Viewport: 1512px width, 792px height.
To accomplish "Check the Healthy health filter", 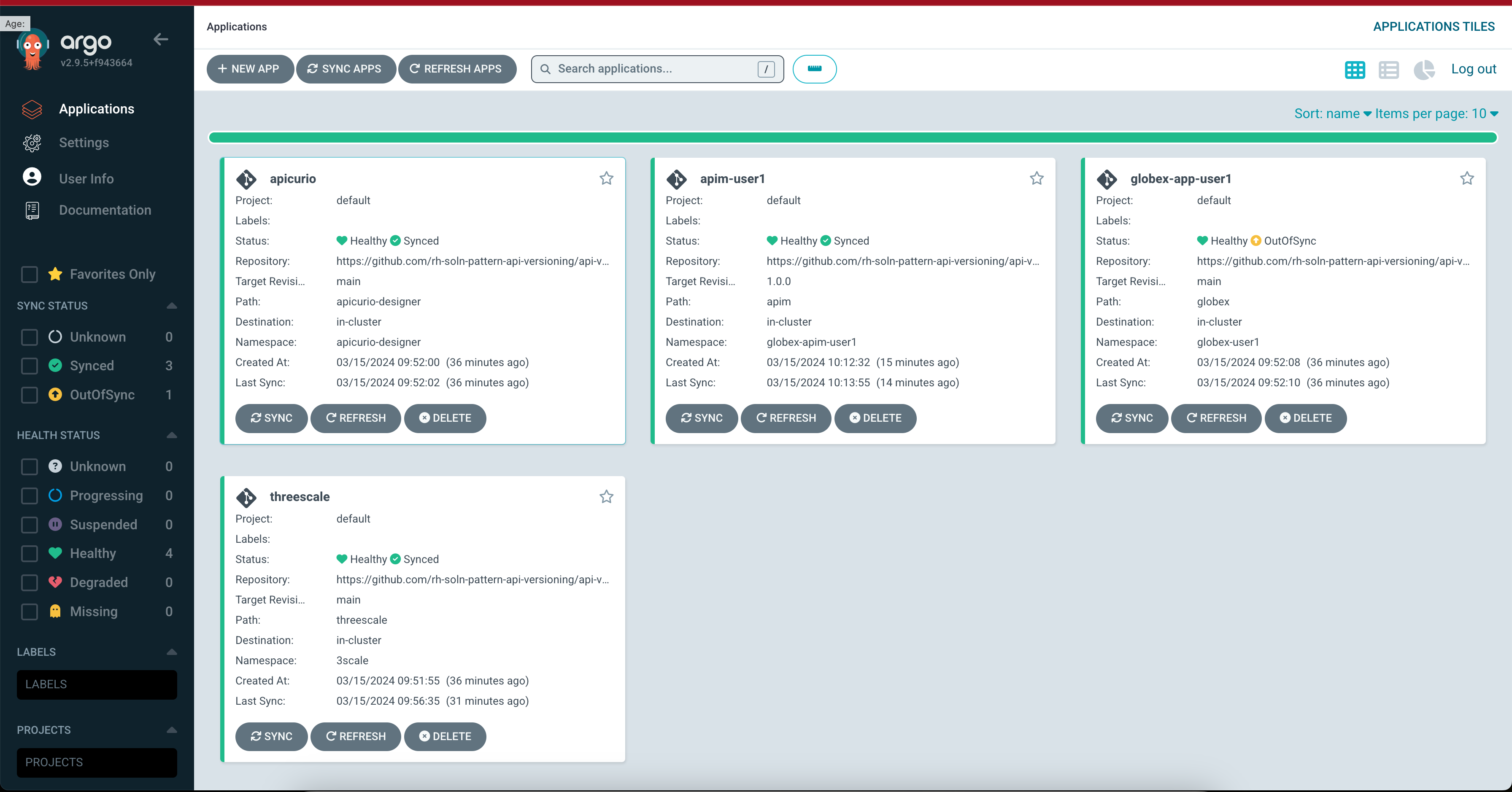I will [x=30, y=554].
